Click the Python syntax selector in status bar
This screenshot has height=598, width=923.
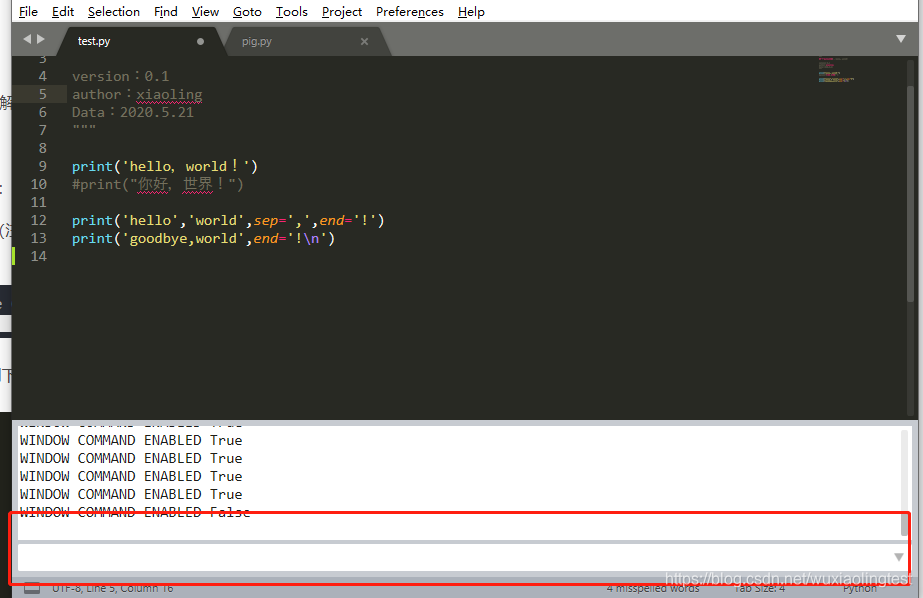pyautogui.click(x=859, y=588)
